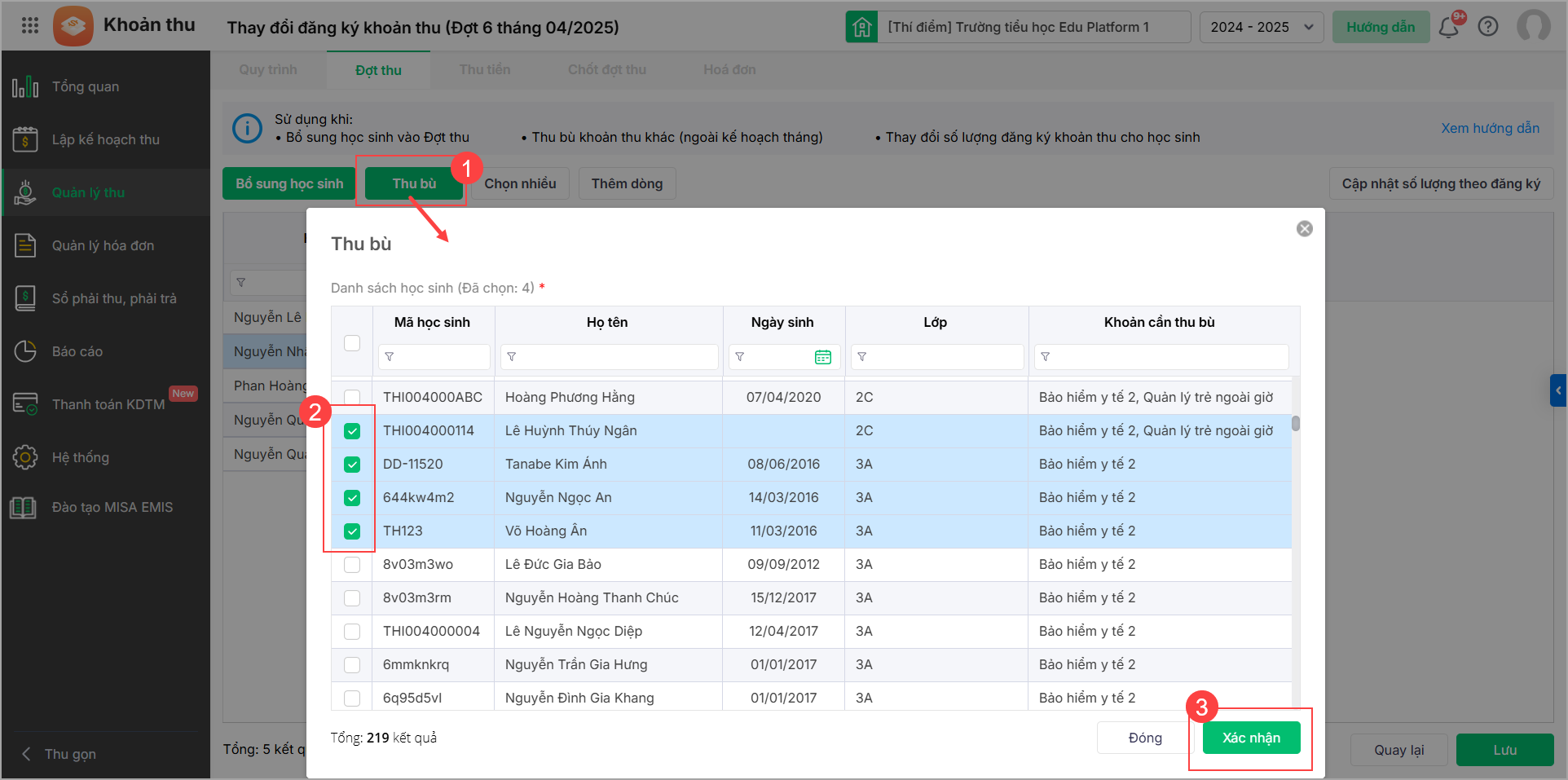Close the Thu bù dialog
This screenshot has height=780, width=1568.
(x=1304, y=229)
